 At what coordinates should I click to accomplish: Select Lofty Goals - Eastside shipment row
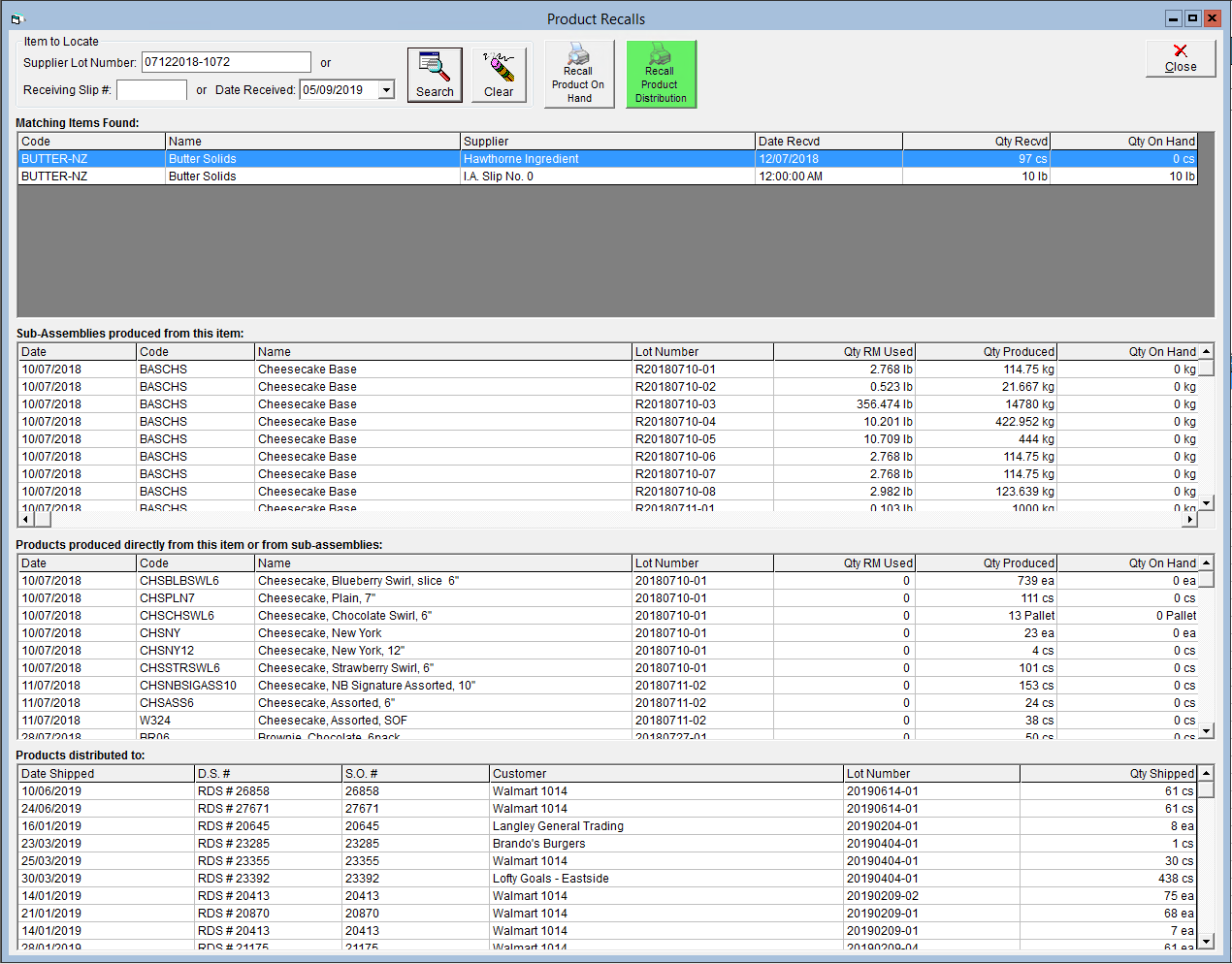pyautogui.click(x=607, y=879)
